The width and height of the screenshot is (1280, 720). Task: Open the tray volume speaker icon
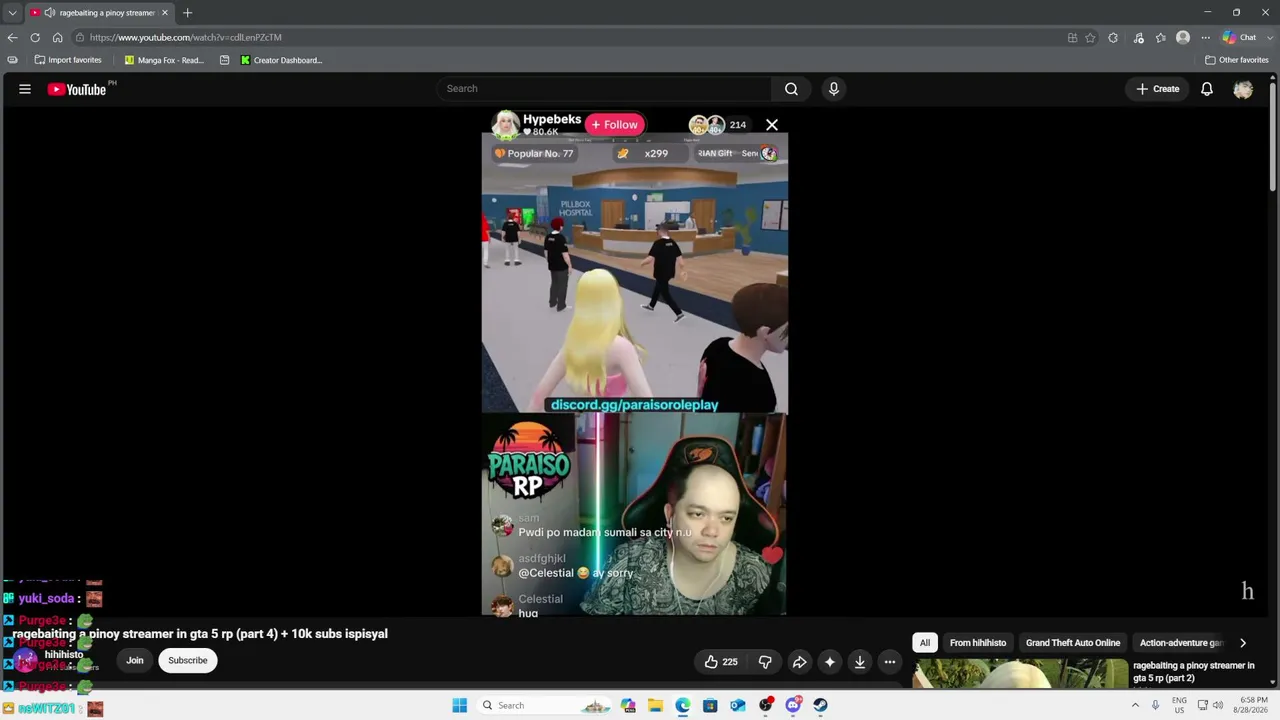click(1218, 706)
